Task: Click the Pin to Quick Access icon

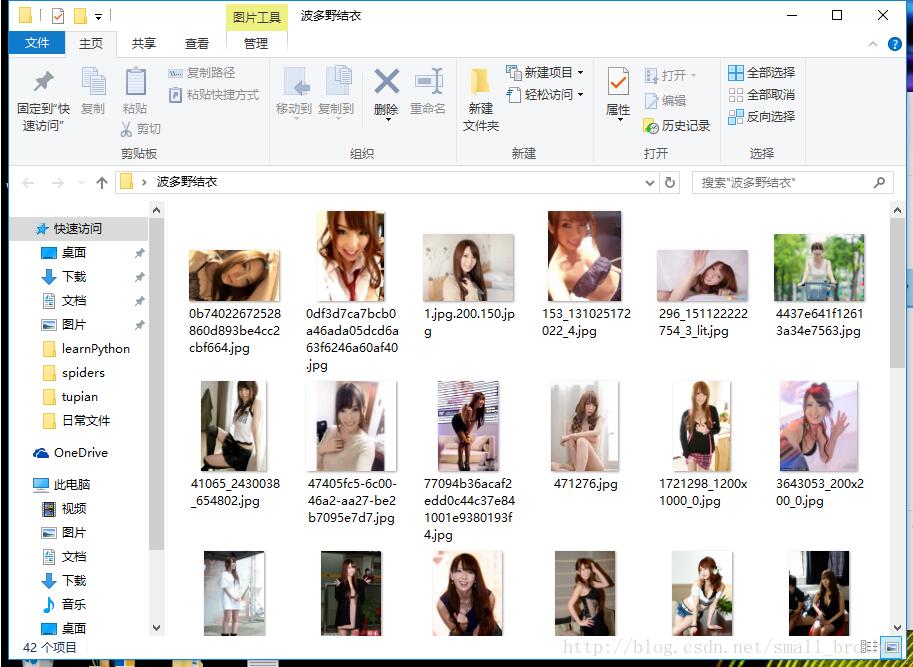Action: point(43,82)
